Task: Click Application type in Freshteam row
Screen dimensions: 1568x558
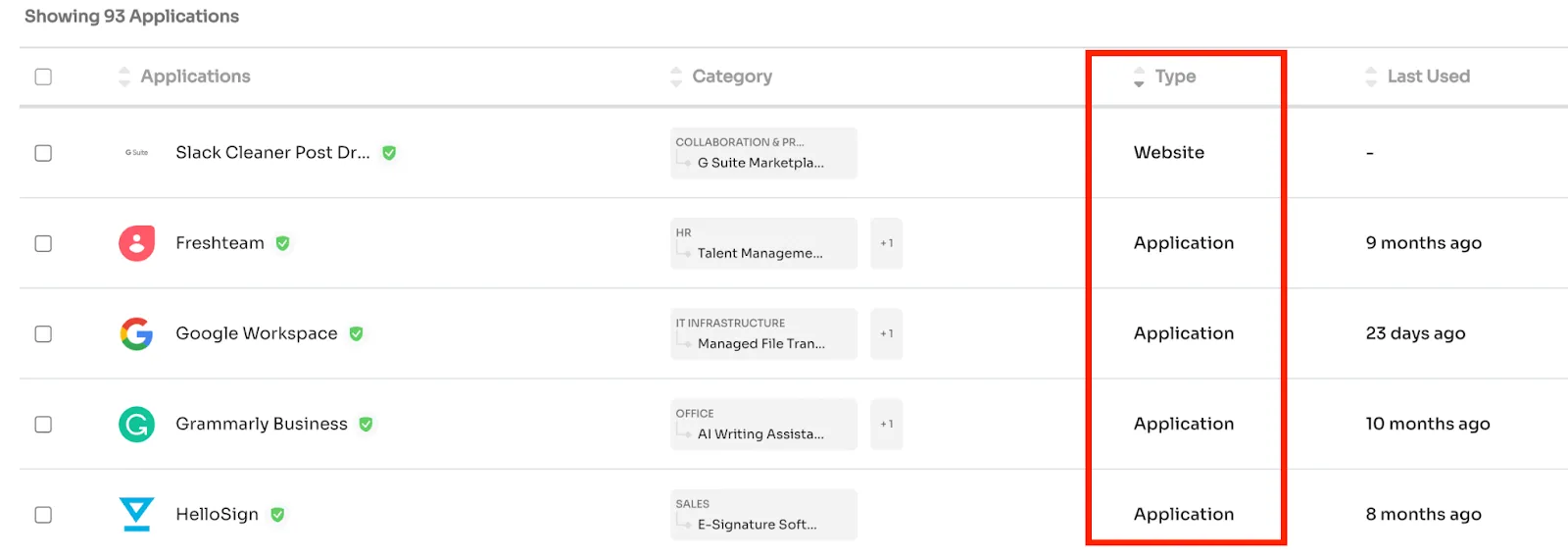Action: click(x=1184, y=243)
